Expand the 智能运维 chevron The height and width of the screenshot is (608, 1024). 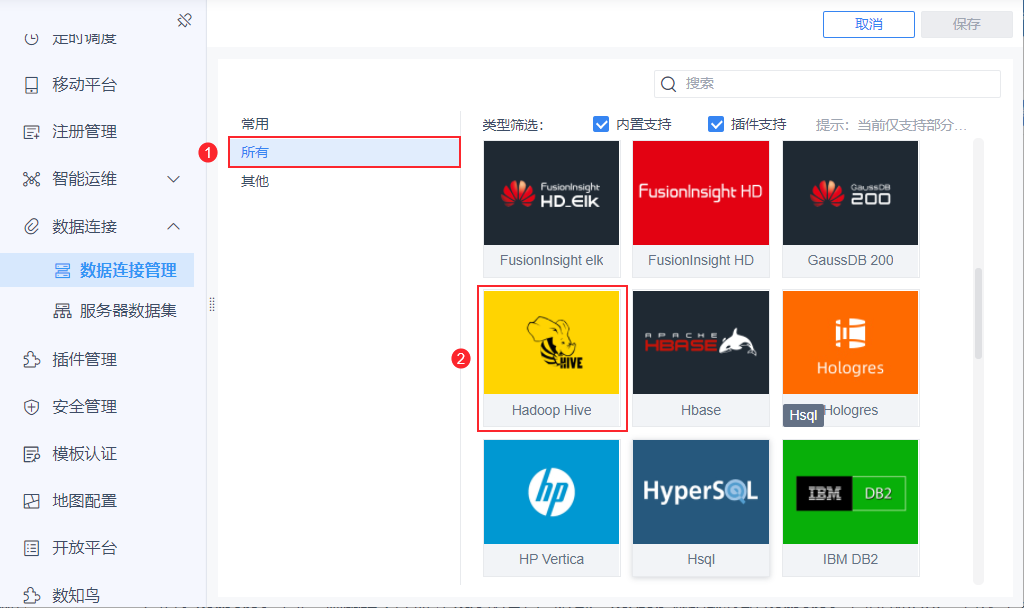(x=173, y=179)
